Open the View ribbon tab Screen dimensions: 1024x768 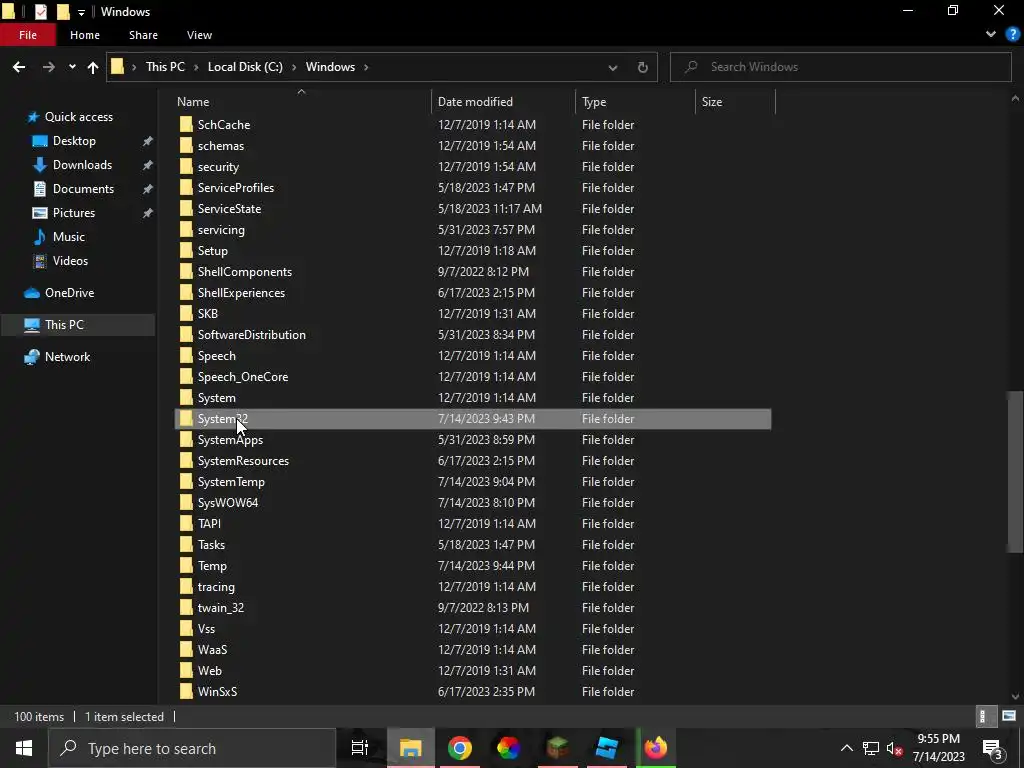[199, 35]
